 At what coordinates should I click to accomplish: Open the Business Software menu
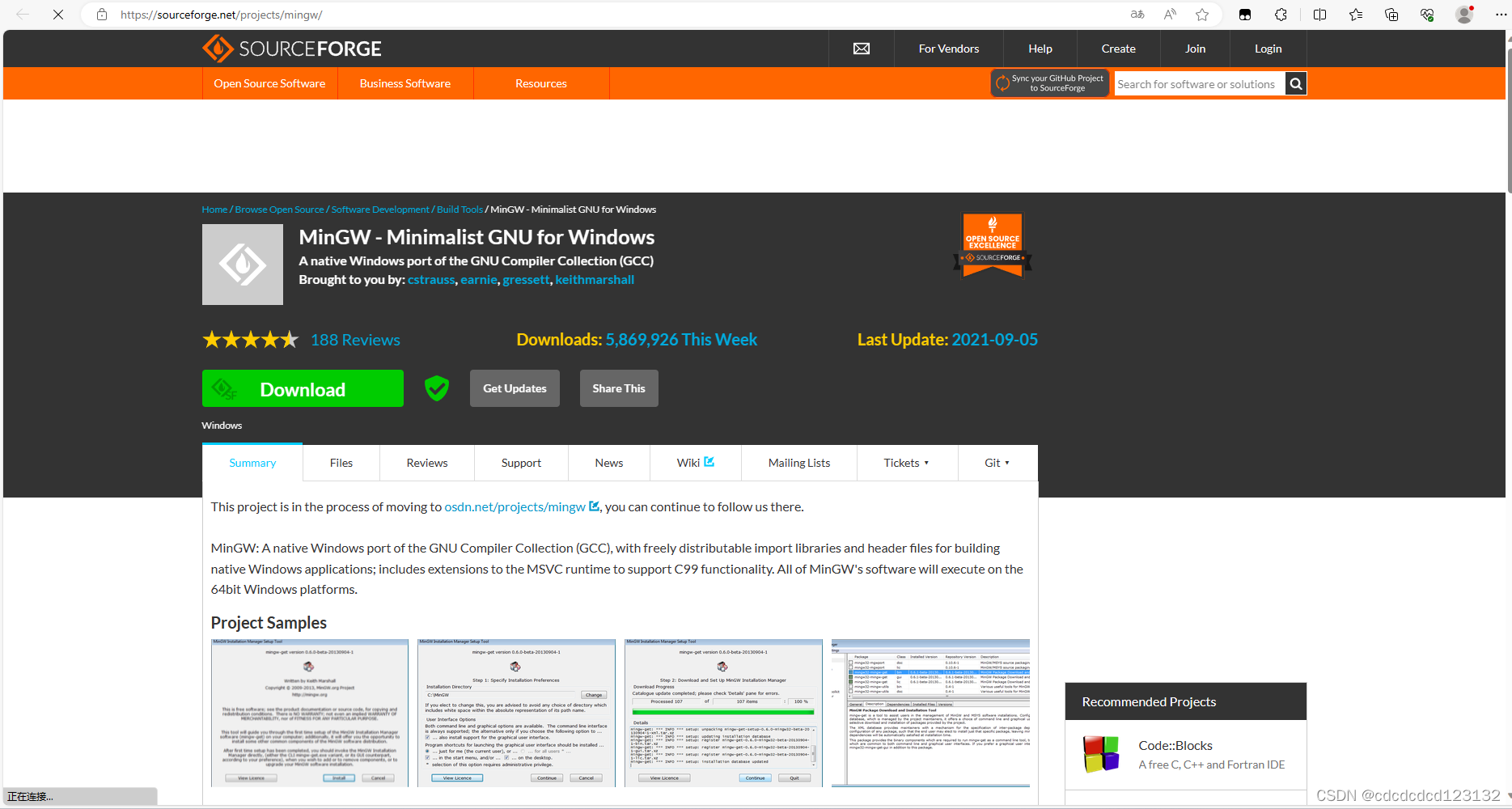click(405, 83)
